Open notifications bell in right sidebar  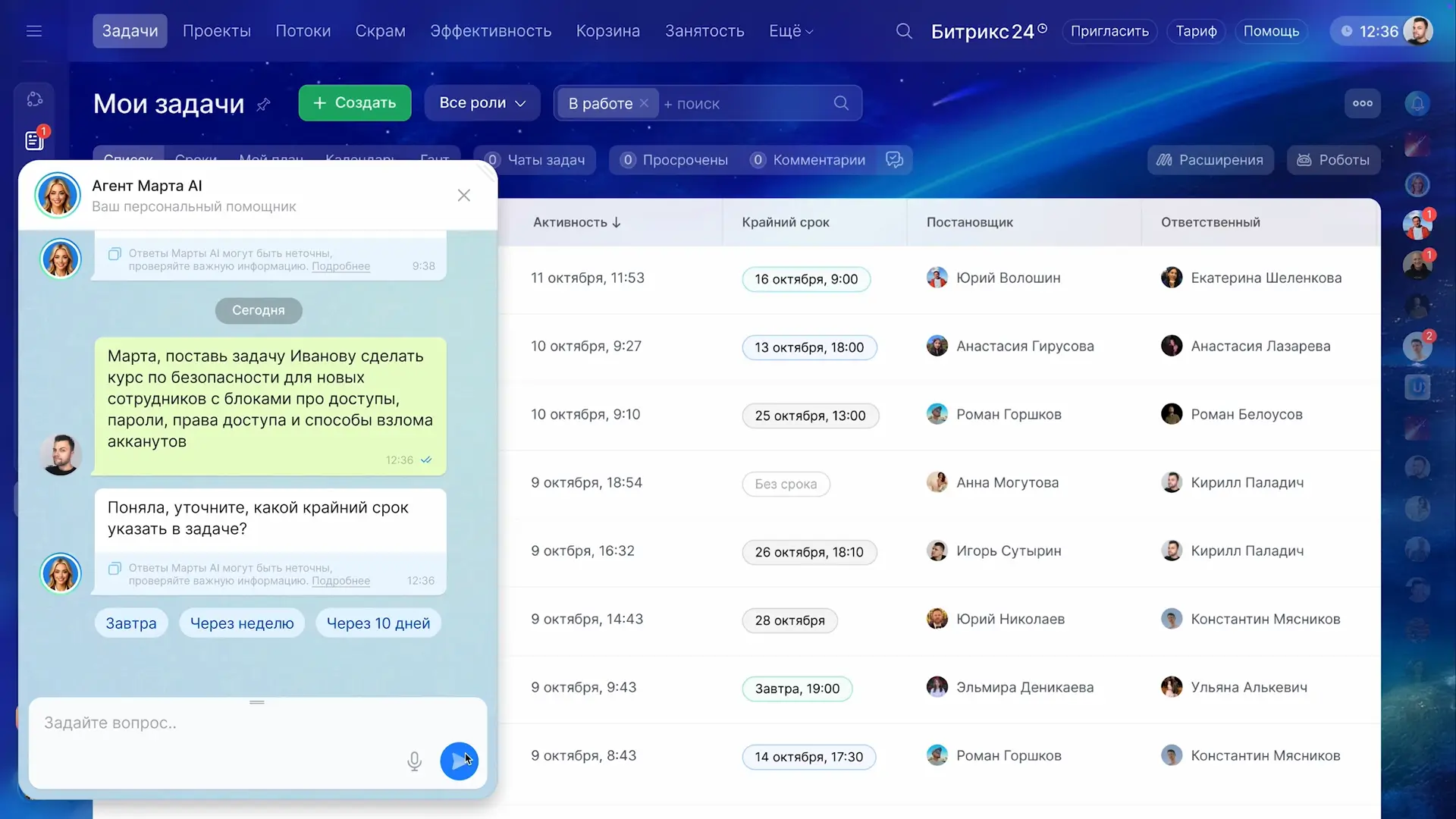(1417, 103)
